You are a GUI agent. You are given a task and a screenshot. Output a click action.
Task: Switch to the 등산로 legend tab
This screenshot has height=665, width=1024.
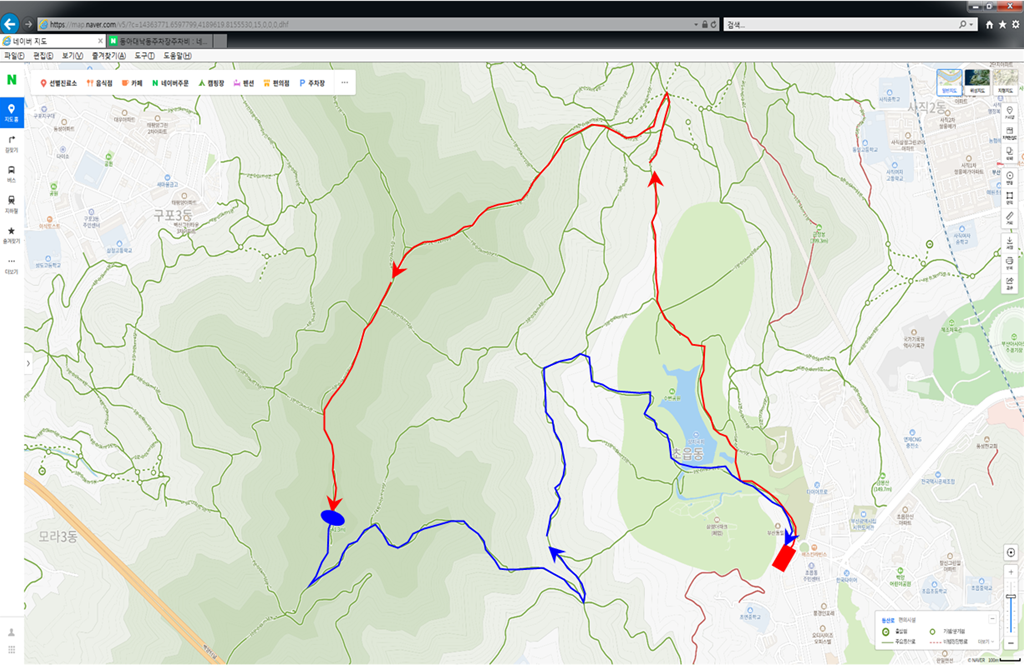pyautogui.click(x=887, y=620)
